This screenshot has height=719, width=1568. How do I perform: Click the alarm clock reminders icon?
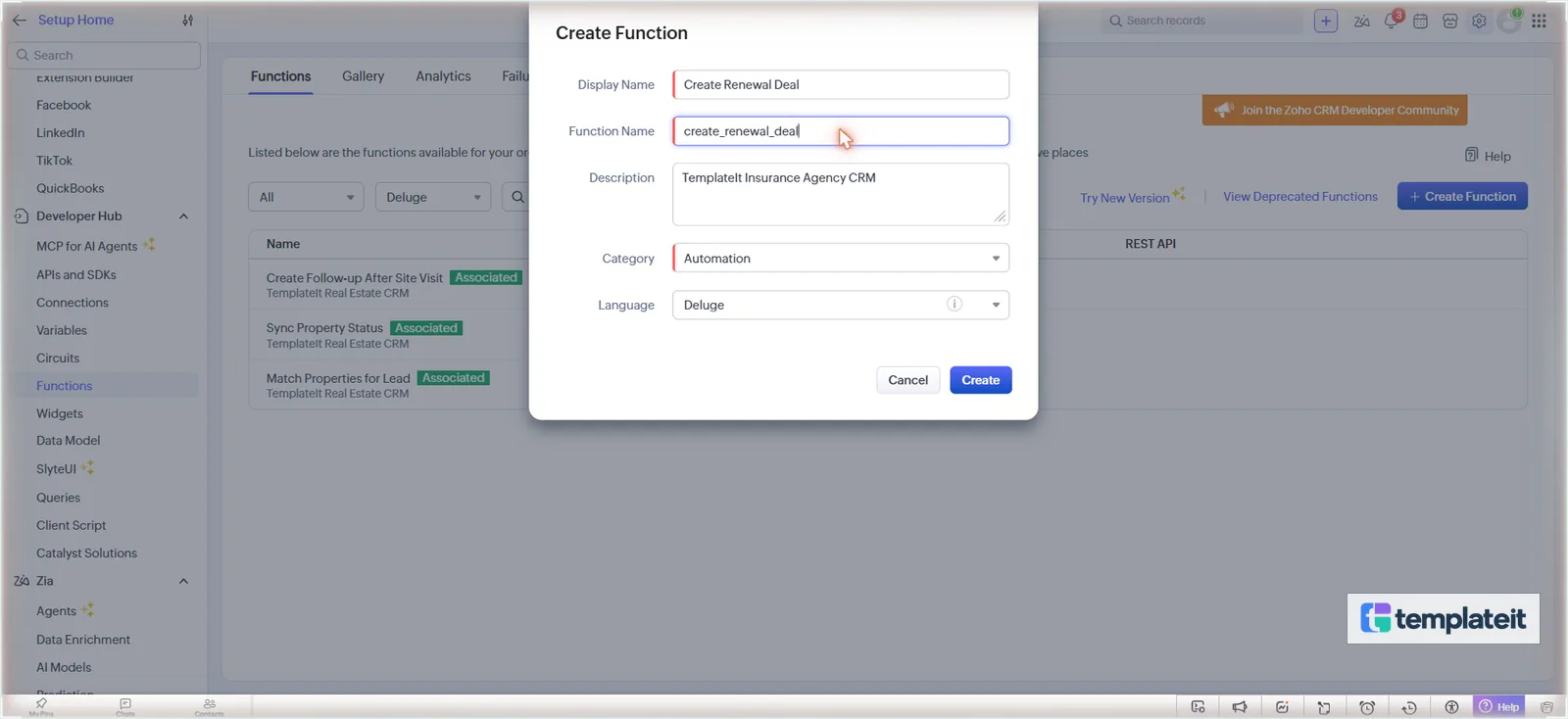(x=1367, y=707)
